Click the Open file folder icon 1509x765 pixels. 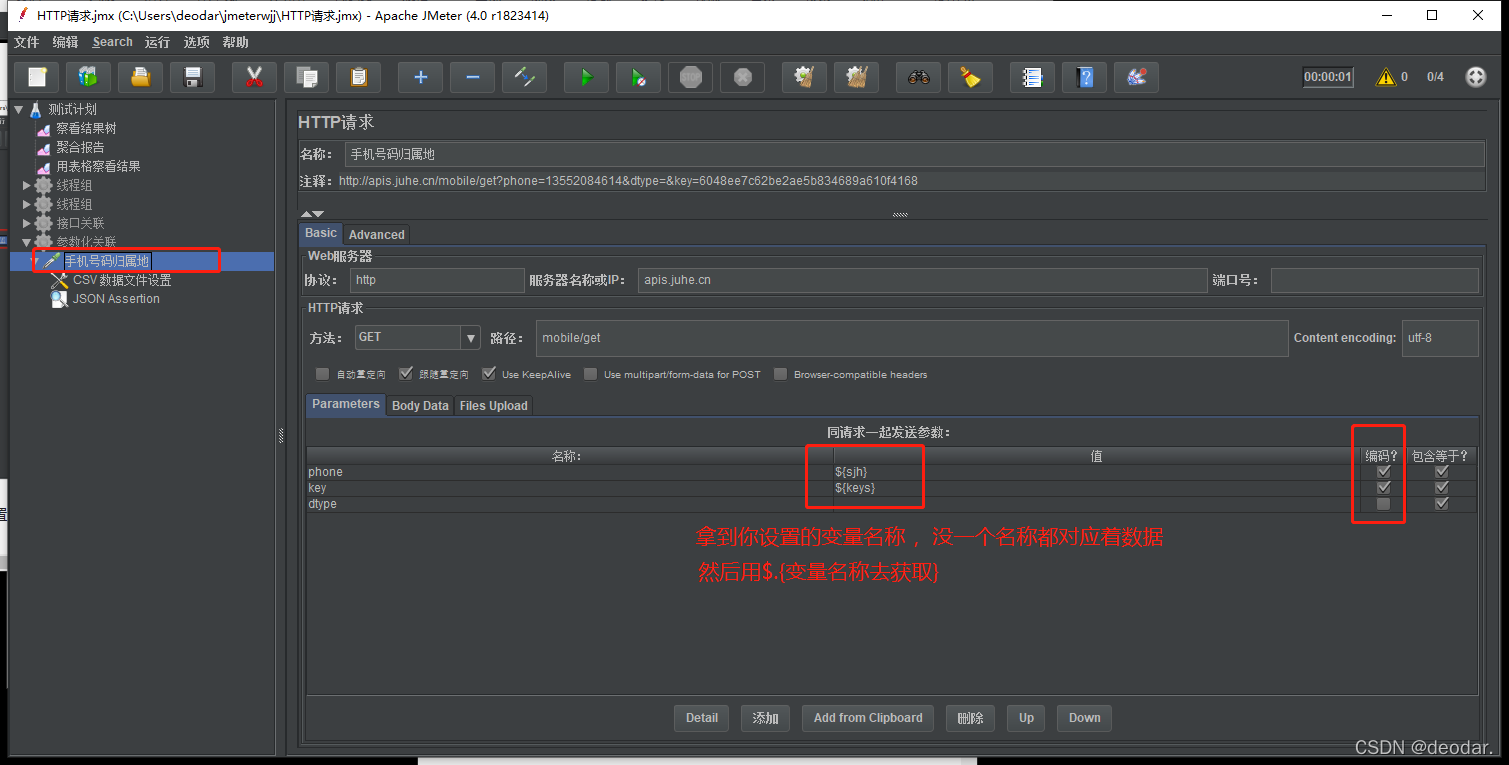141,77
